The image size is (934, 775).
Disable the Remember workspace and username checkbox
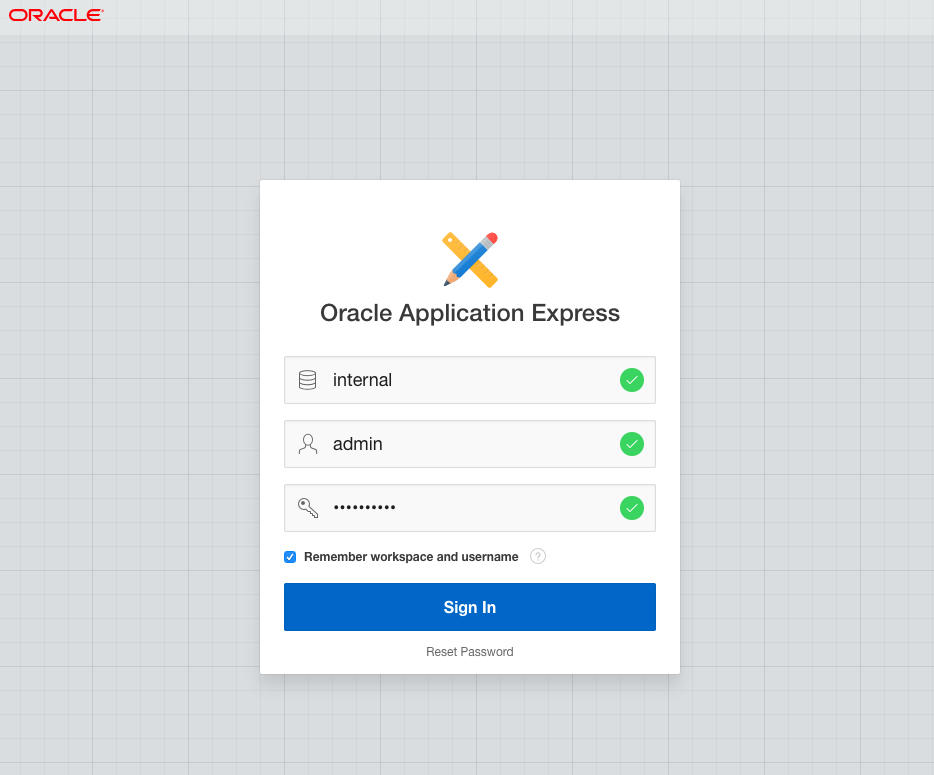click(x=290, y=556)
